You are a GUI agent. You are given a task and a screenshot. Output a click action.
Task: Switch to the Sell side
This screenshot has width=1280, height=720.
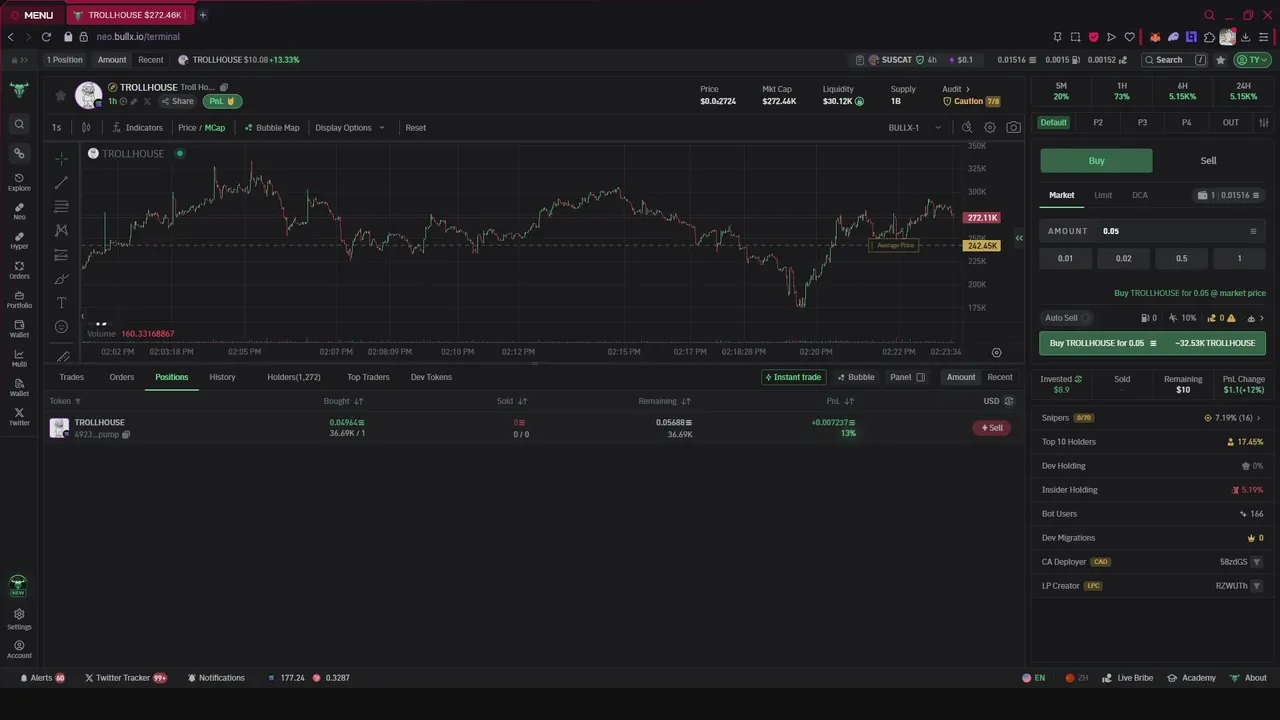1208,160
